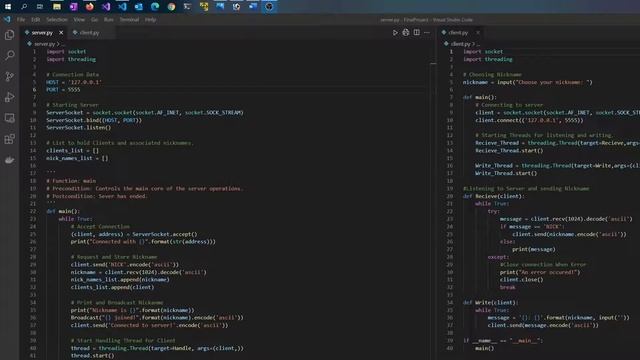Open the yellow Python icon on taskbar

204,7
